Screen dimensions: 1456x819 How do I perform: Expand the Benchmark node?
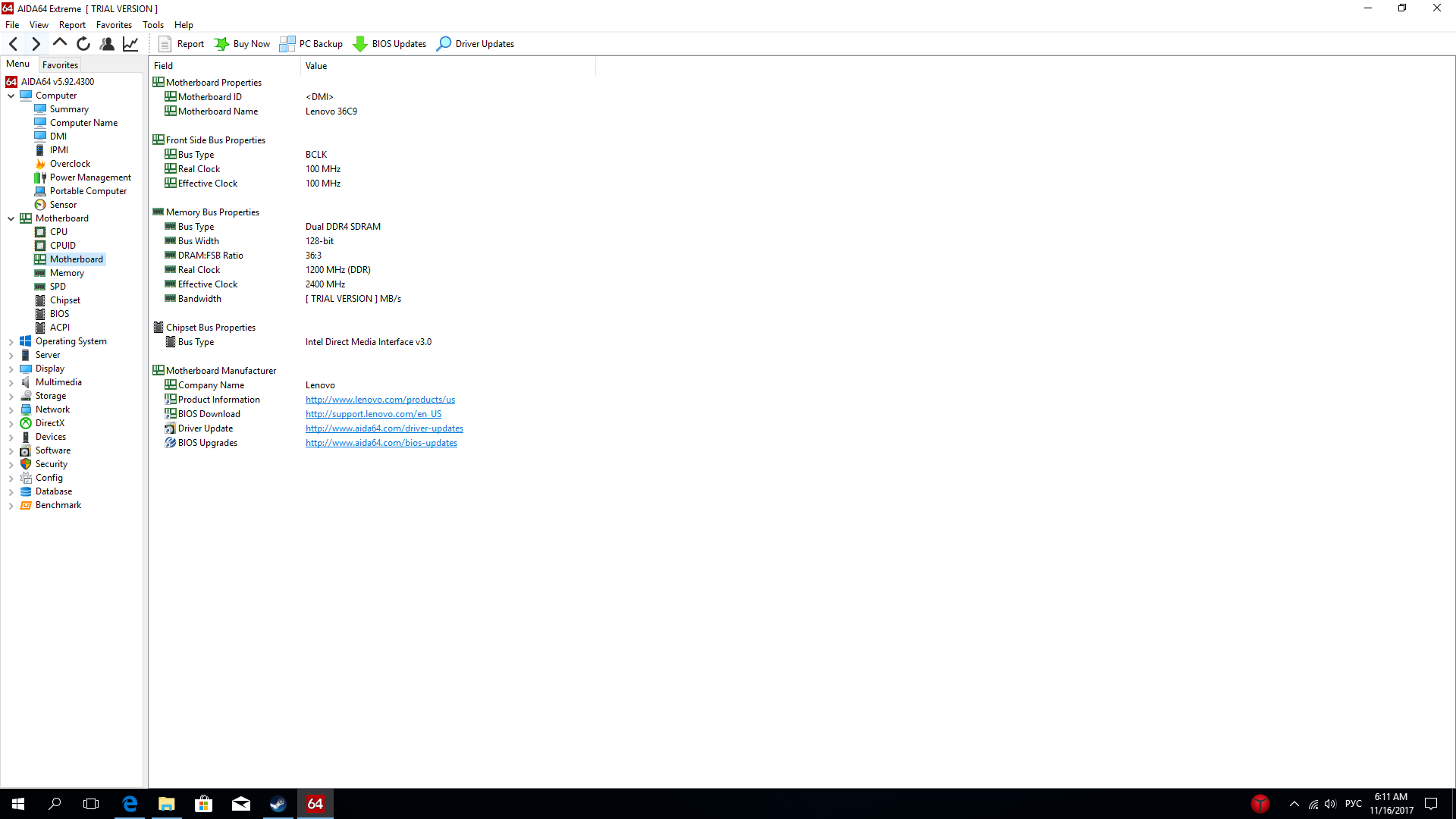11,506
